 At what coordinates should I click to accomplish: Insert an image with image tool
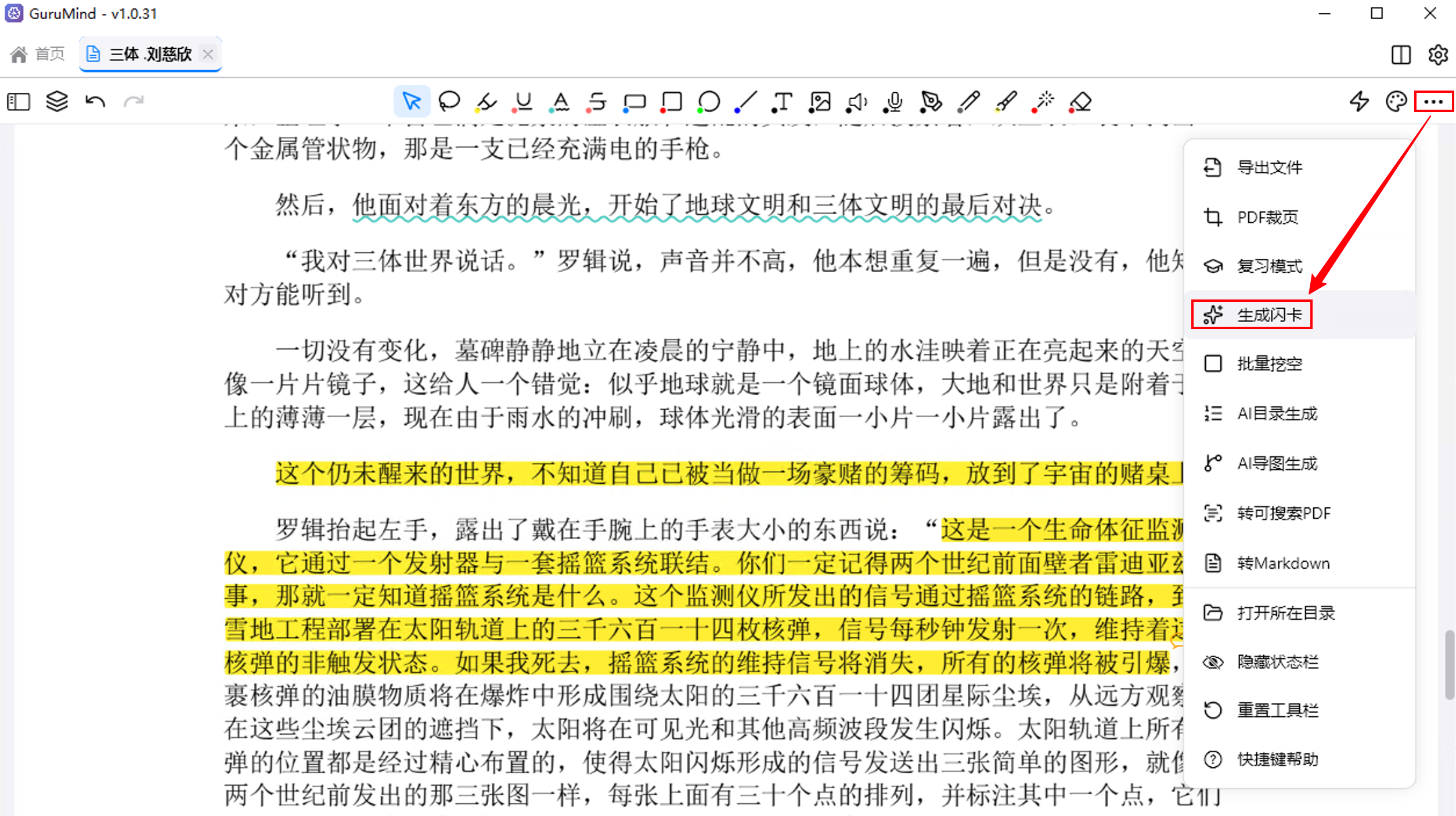(820, 102)
